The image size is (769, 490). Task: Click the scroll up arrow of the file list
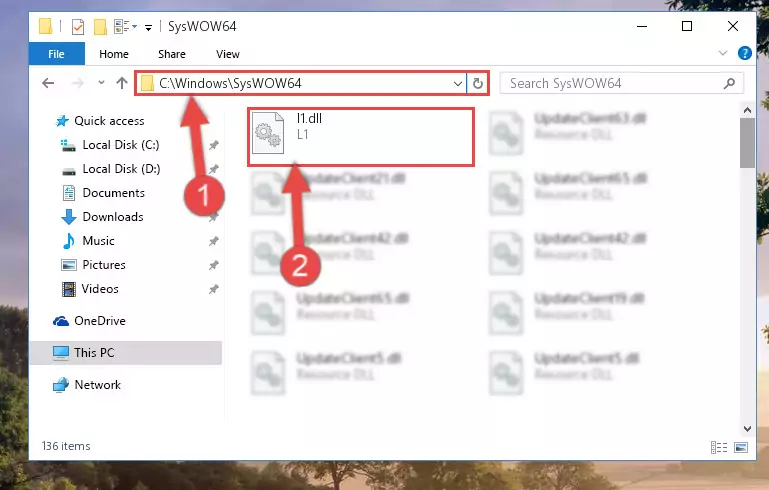pyautogui.click(x=747, y=110)
